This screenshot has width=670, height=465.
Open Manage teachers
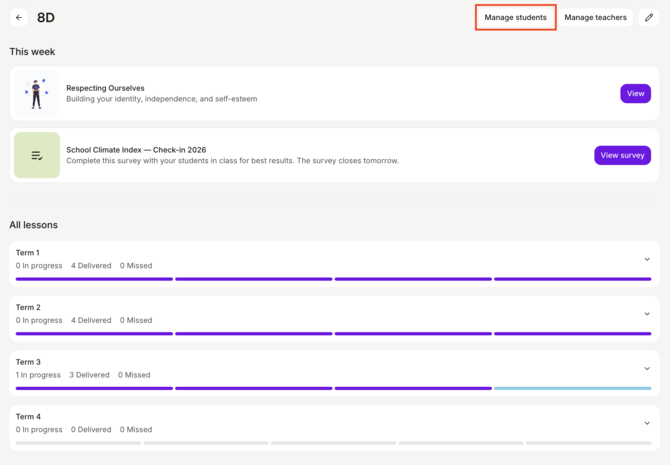click(x=595, y=18)
